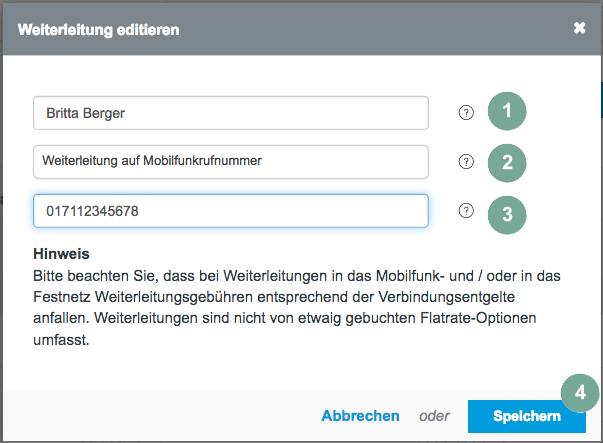Focus the Britta Berger name field

(x=230, y=113)
